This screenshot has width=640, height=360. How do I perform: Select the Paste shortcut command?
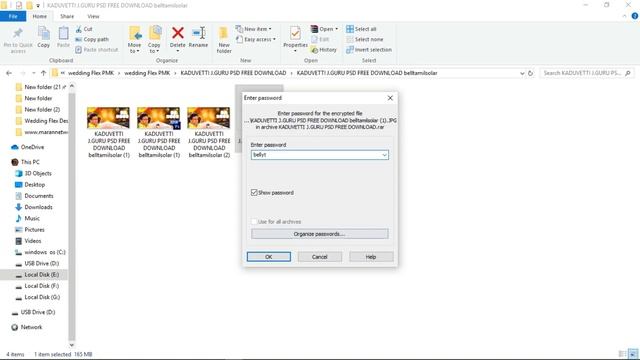pos(96,50)
